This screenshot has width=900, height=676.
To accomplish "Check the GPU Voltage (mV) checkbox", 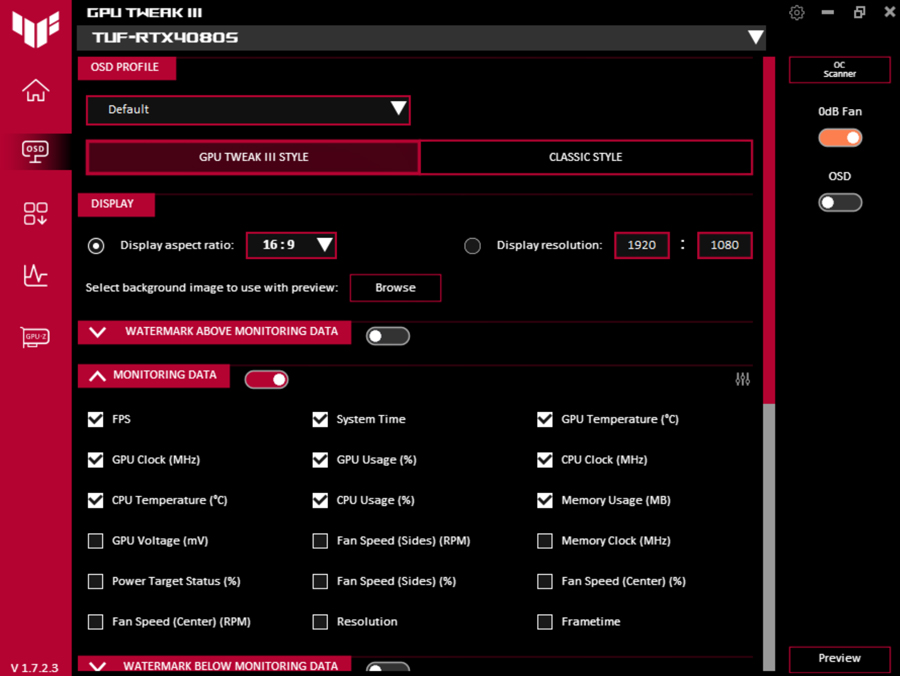I will pos(96,541).
